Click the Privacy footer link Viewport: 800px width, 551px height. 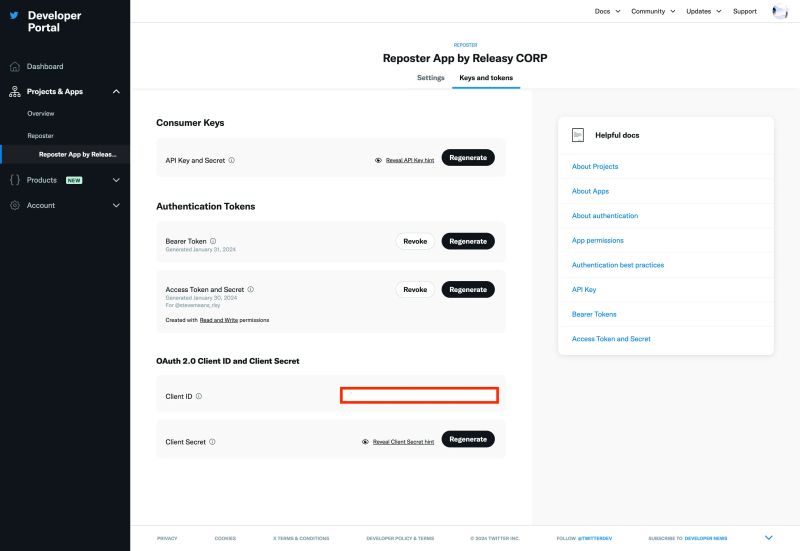pyautogui.click(x=167, y=538)
